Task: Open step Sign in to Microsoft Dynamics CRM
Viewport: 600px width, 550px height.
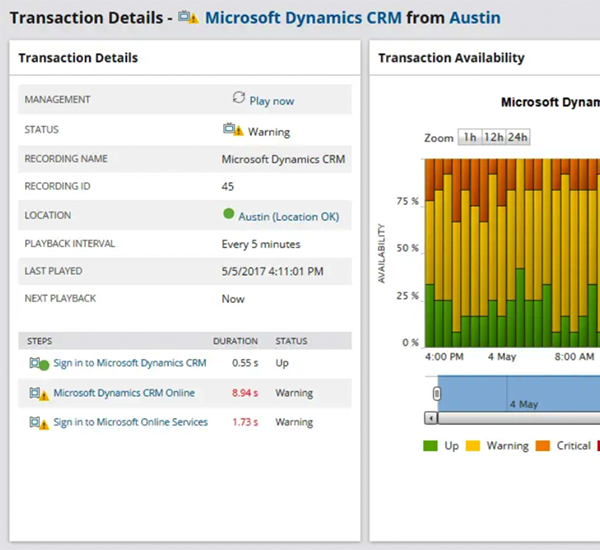Action: coord(130,363)
